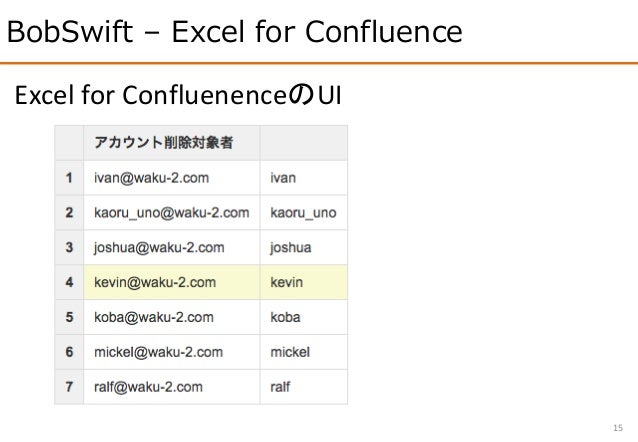
Task: Click the top-left corner table cell
Action: (x=69, y=143)
